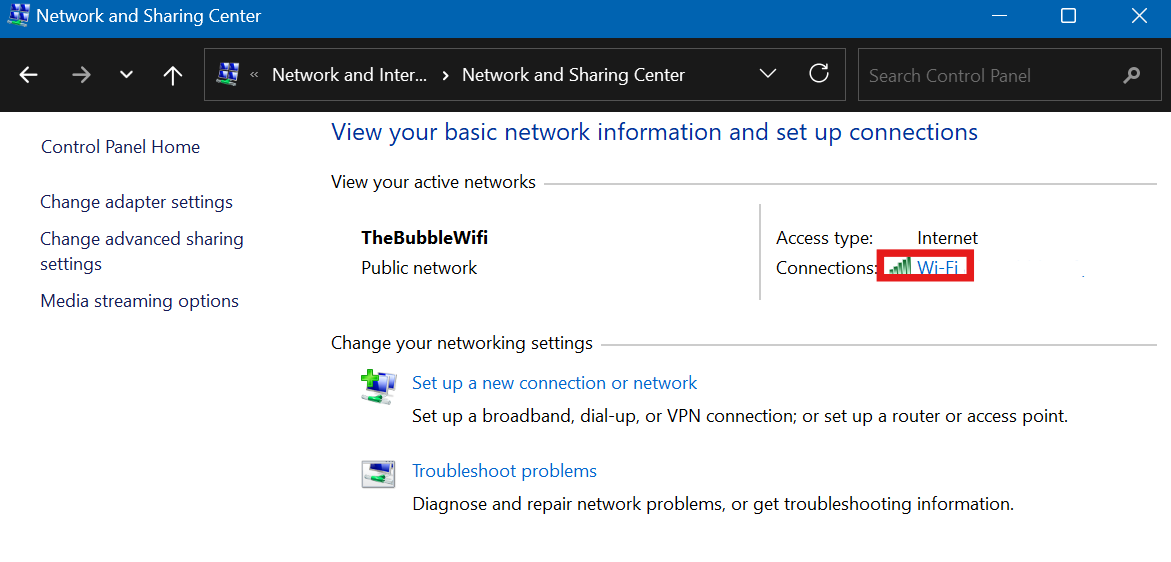Click the Control Panel icon in address bar

click(227, 74)
